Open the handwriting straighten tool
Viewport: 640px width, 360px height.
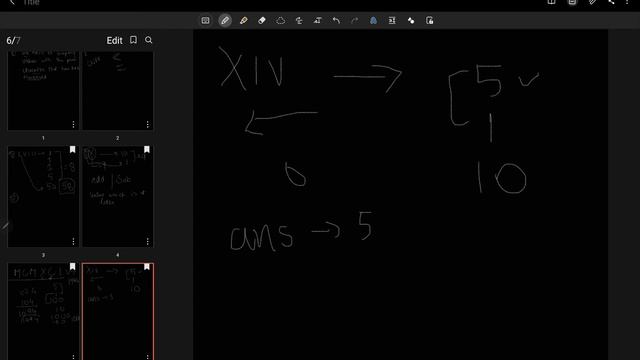(299, 20)
